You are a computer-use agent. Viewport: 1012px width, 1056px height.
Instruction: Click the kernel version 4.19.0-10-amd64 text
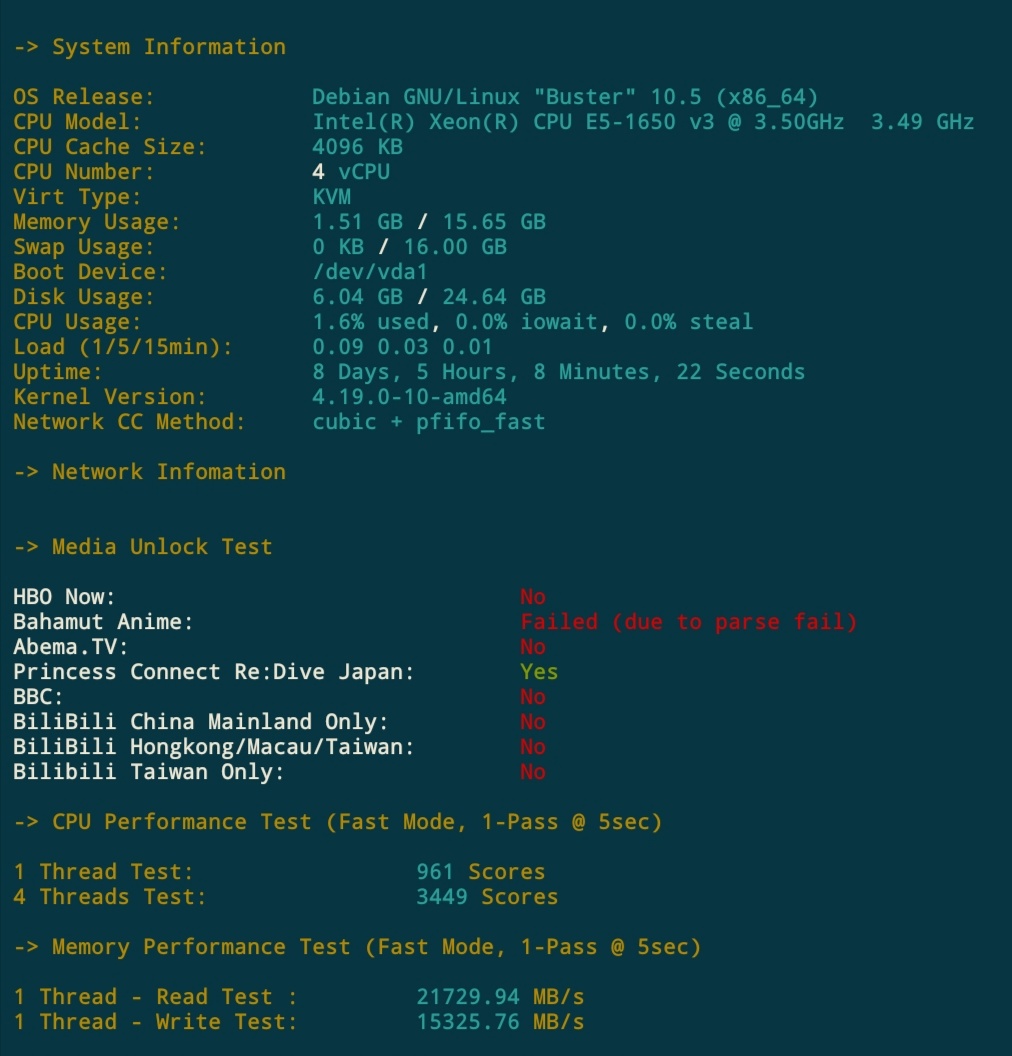pyautogui.click(x=410, y=397)
